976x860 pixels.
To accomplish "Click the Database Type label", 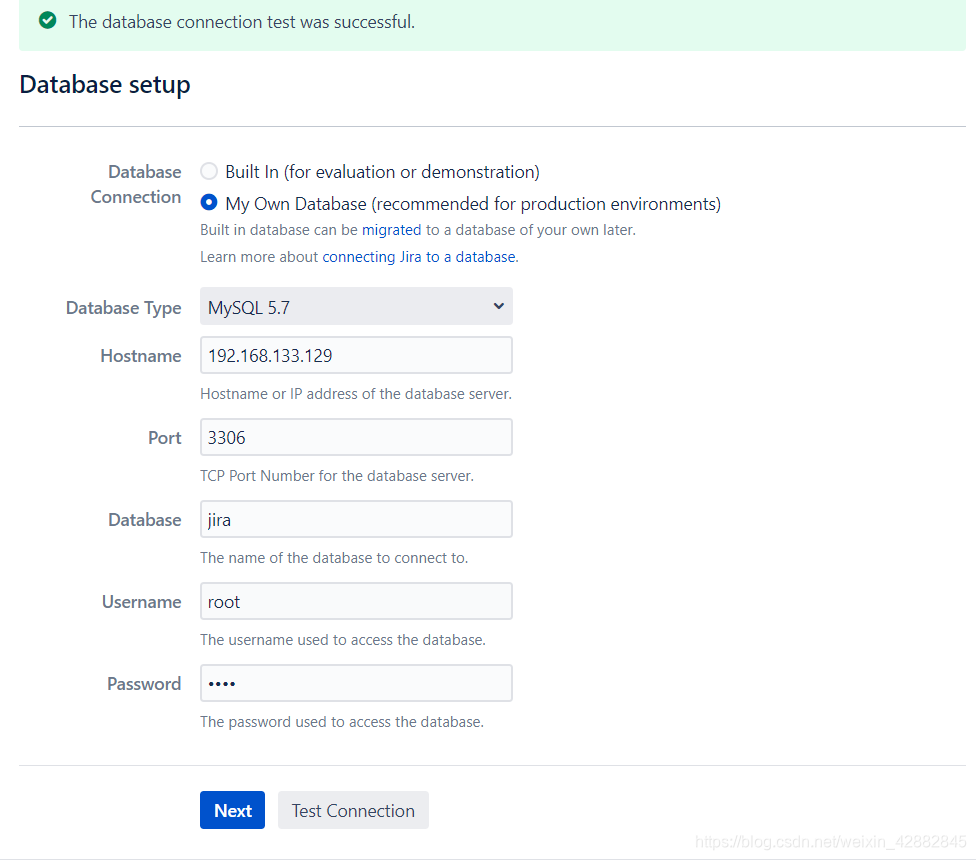I will coord(123,308).
